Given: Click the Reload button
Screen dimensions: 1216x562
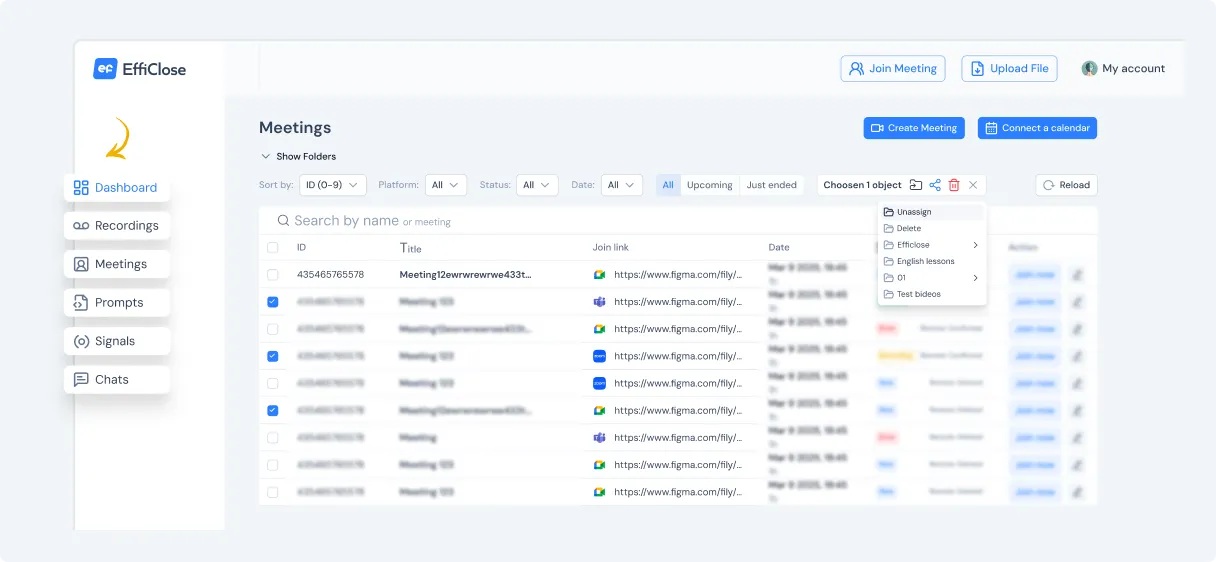Looking at the screenshot, I should point(1066,185).
